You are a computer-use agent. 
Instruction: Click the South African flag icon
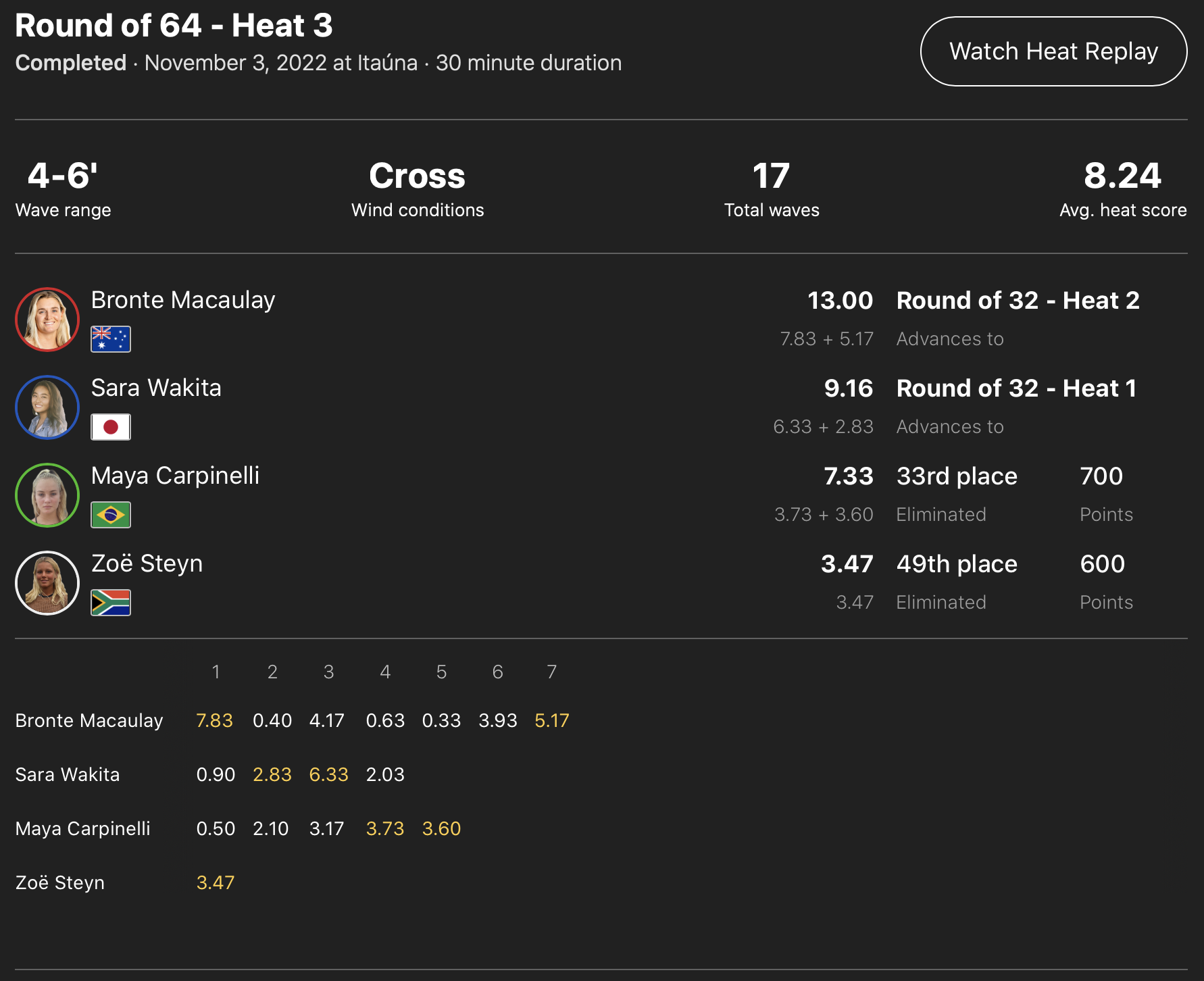pos(111,603)
